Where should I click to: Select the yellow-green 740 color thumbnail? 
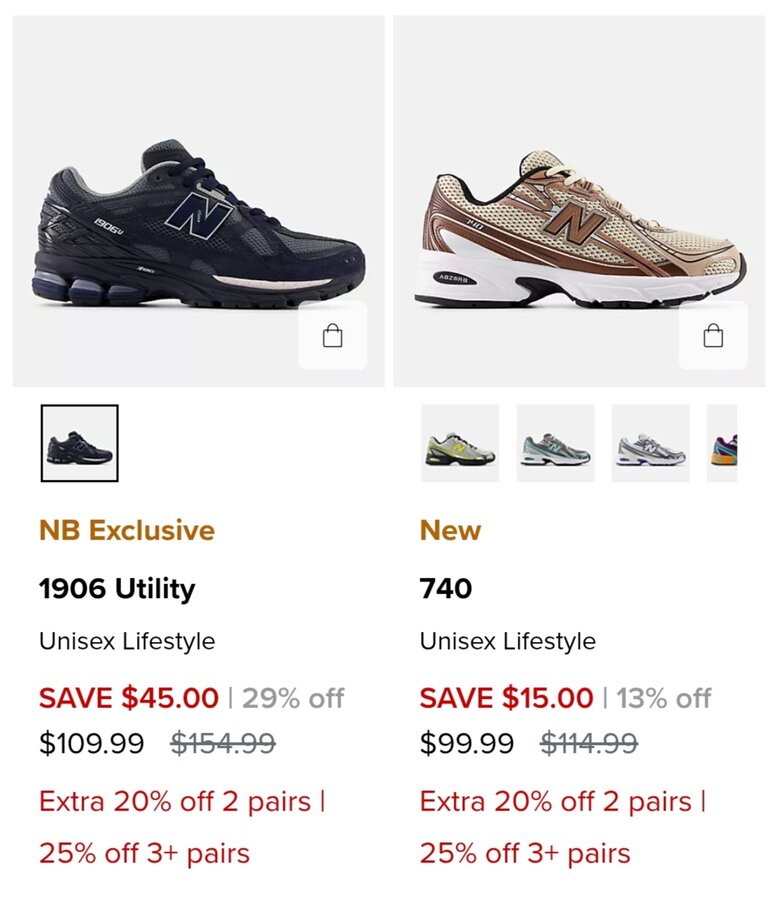coord(460,443)
